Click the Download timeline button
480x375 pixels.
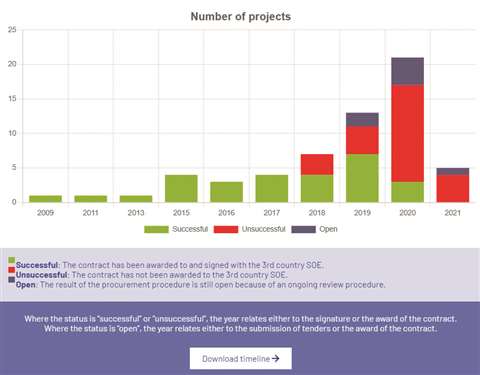[x=241, y=358]
